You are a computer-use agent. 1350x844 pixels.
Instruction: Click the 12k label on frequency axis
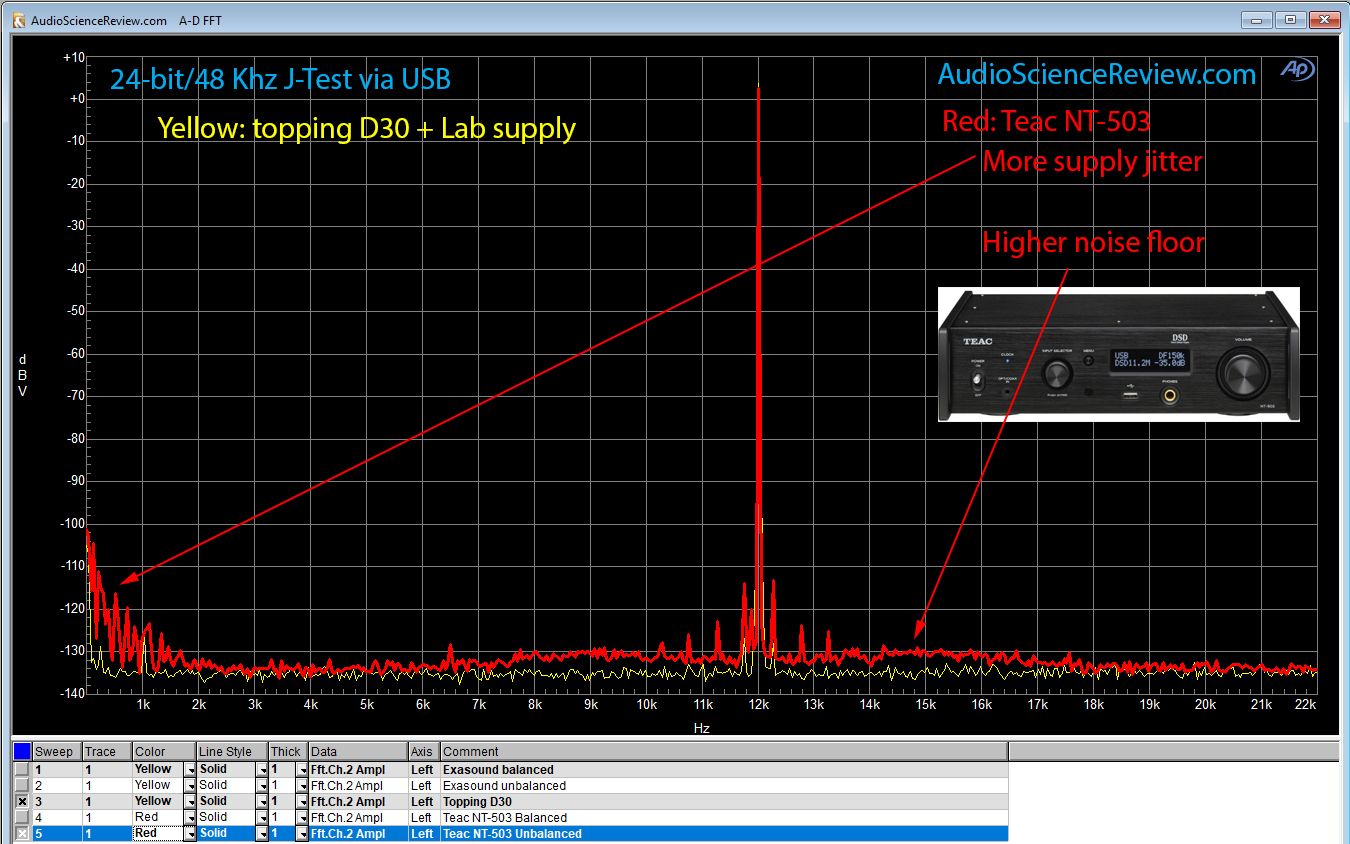758,705
